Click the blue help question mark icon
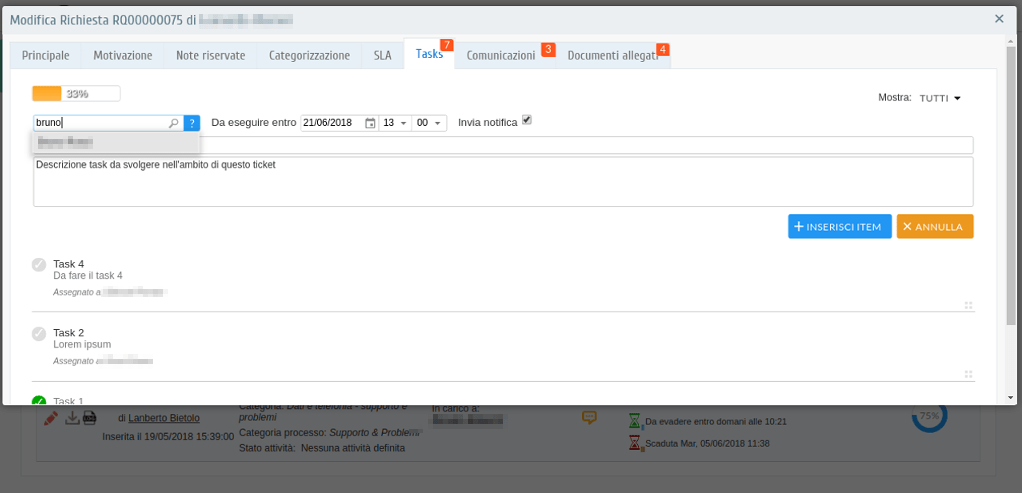 pos(192,123)
